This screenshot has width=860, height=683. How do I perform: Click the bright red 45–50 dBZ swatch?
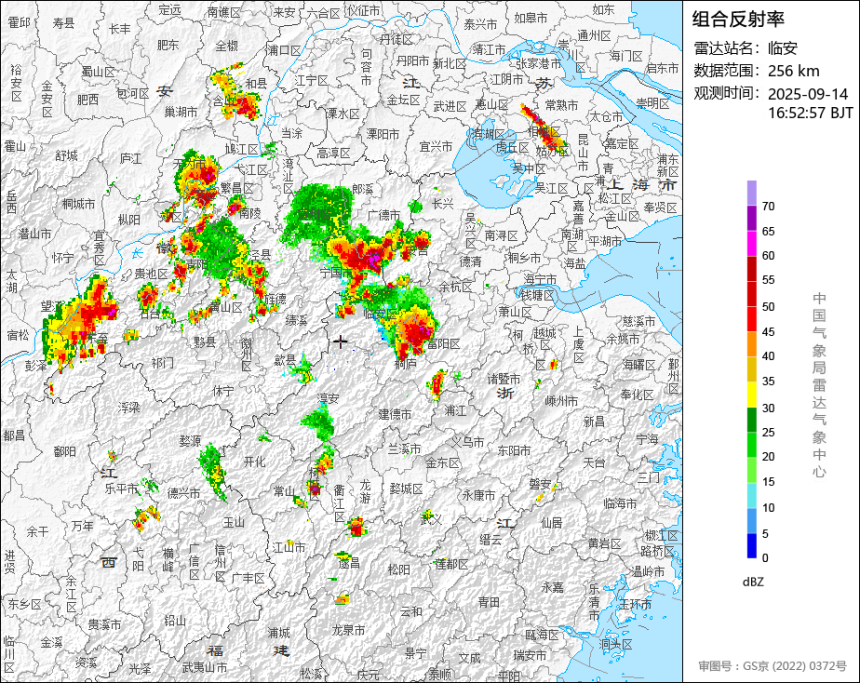coord(752,319)
